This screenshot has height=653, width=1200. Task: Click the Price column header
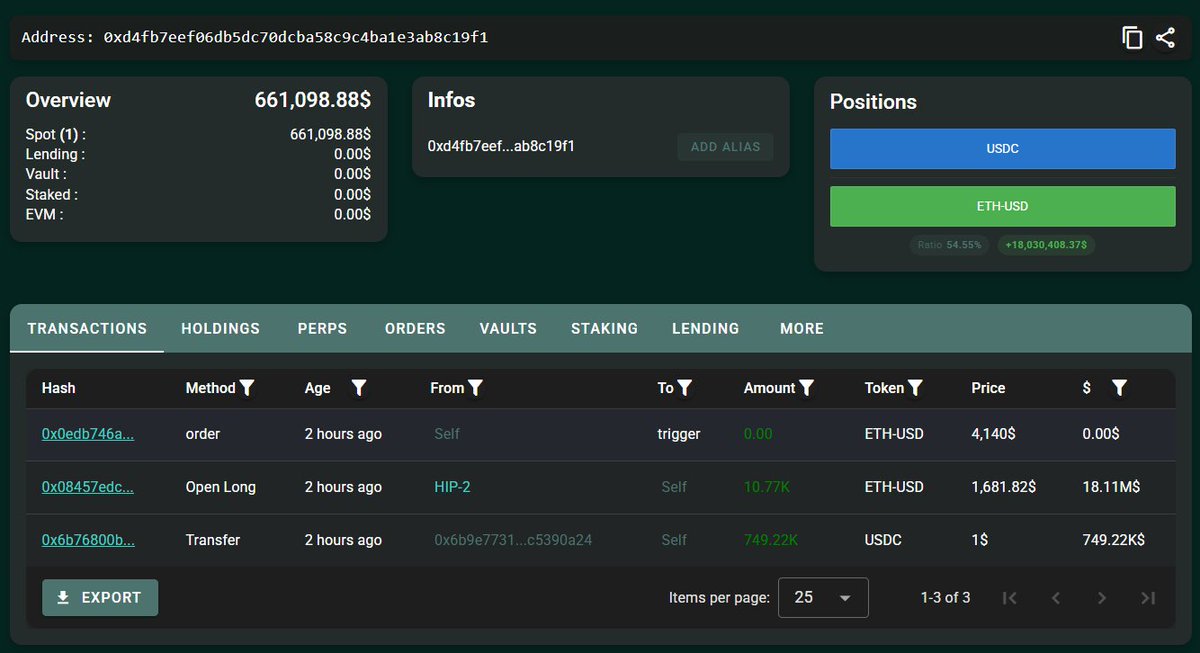988,388
